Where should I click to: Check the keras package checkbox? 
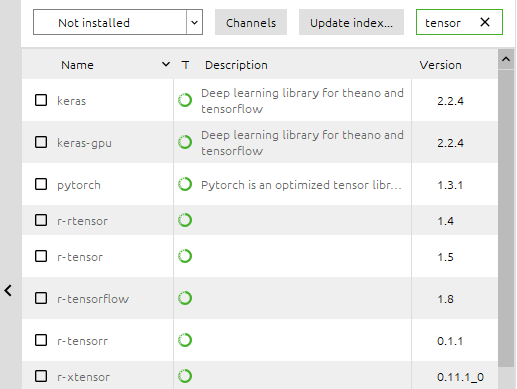(x=41, y=100)
